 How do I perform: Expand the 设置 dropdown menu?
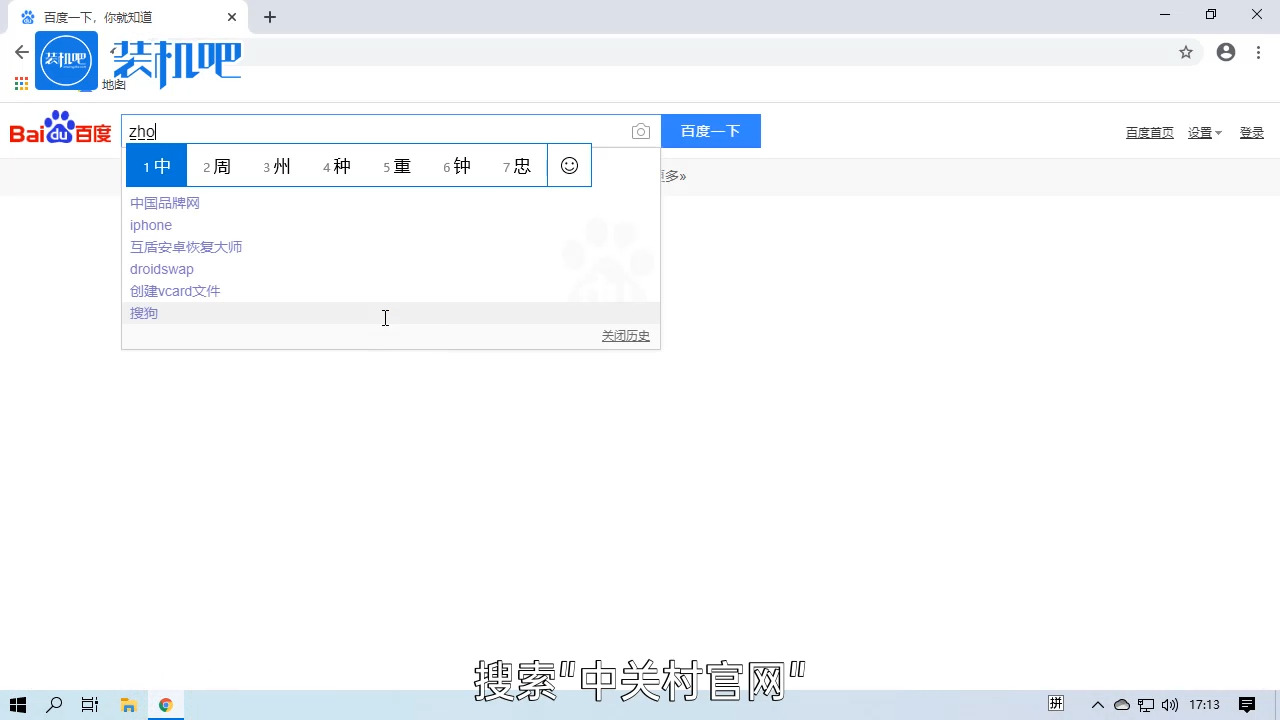[x=1204, y=133]
